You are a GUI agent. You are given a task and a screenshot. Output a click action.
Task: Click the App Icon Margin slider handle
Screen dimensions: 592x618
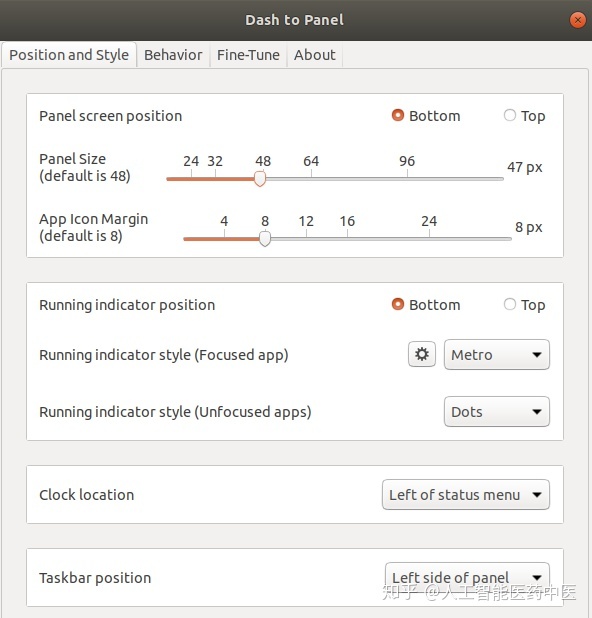pyautogui.click(x=265, y=238)
